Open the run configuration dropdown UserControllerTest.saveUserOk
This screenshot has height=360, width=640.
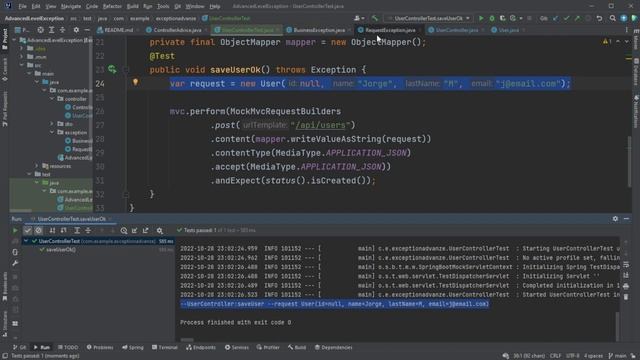[x=429, y=18]
